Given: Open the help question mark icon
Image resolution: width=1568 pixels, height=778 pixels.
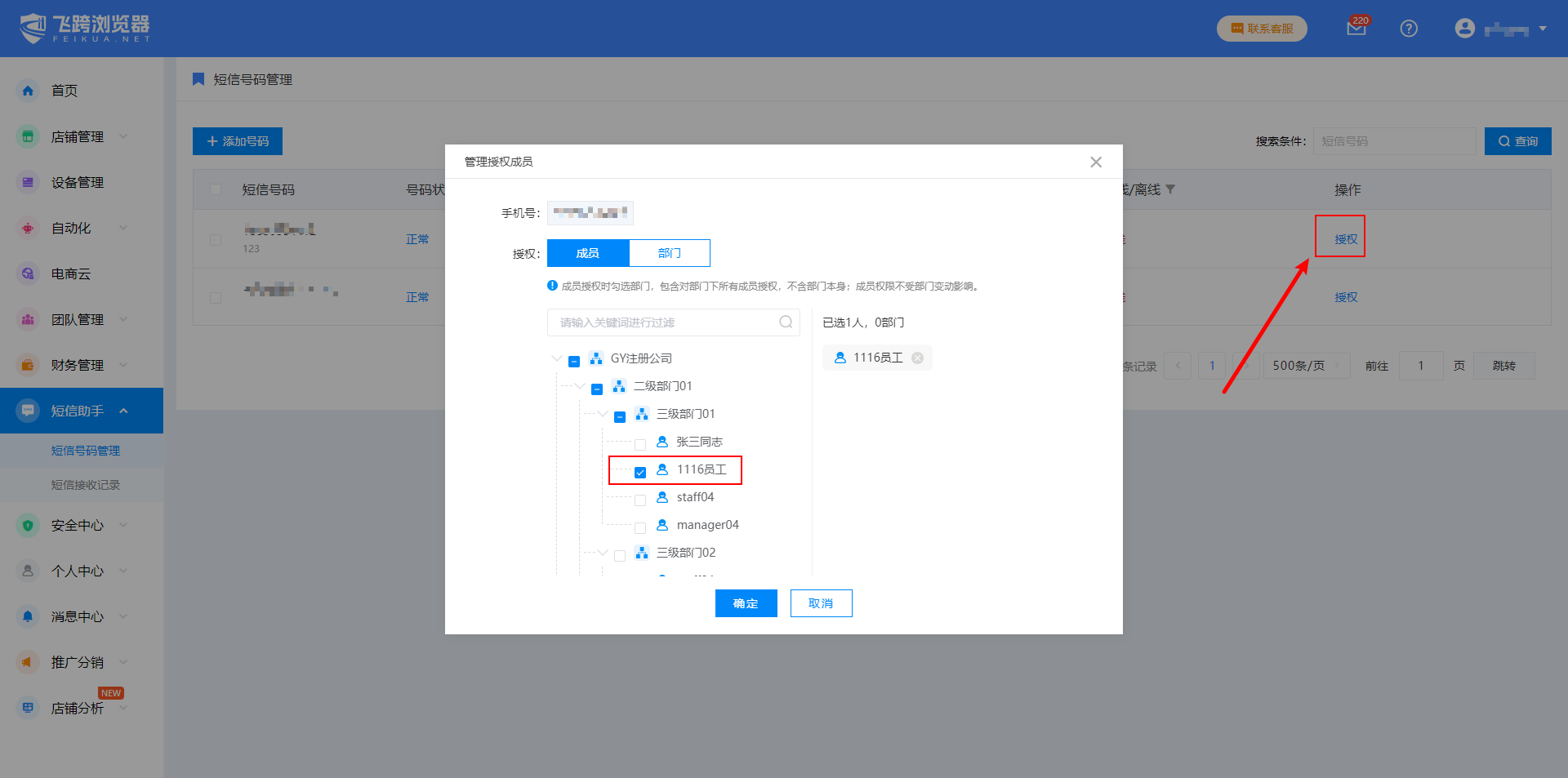Looking at the screenshot, I should 1408,29.
